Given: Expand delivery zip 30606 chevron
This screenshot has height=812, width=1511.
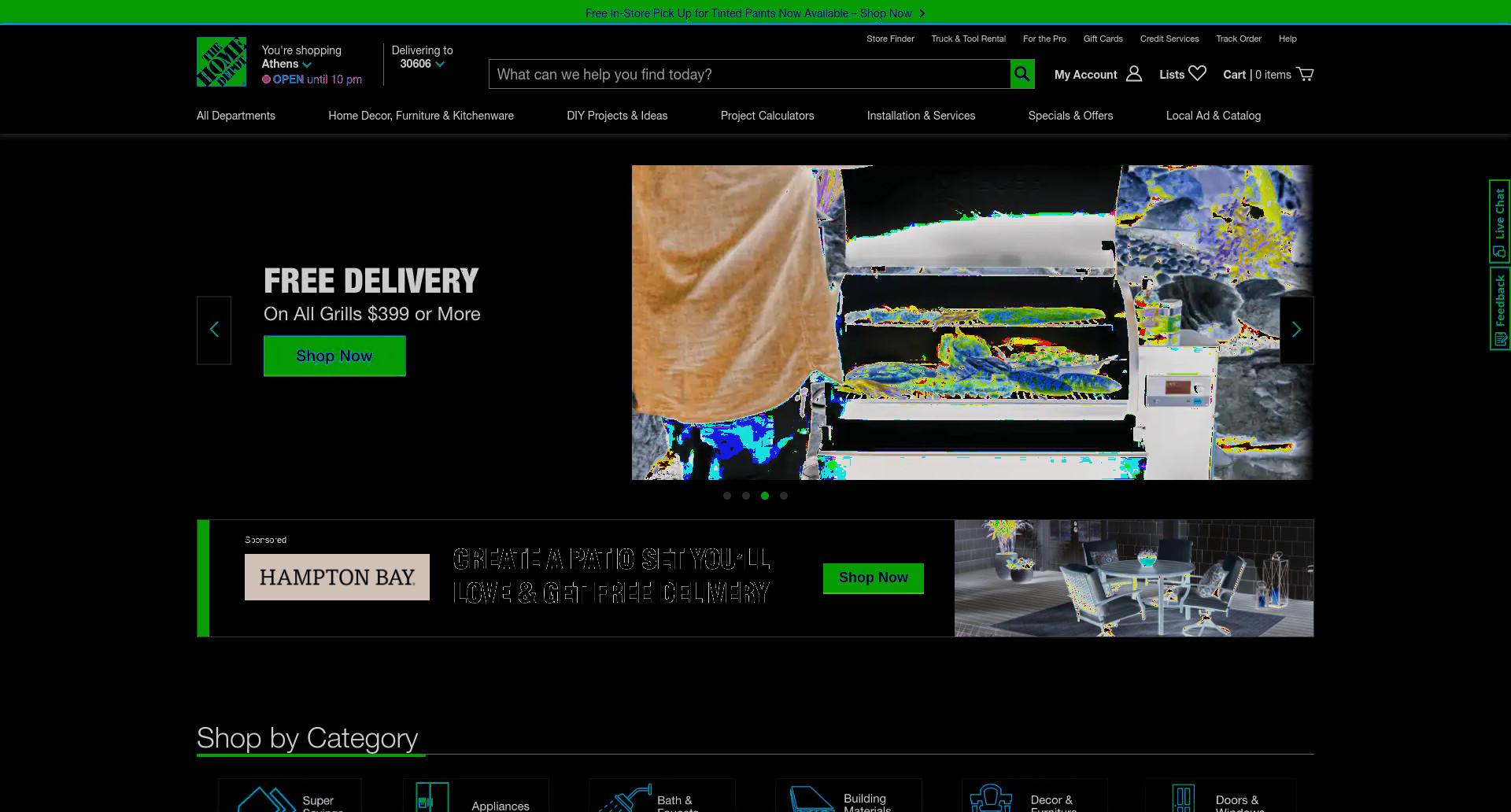Looking at the screenshot, I should pos(440,65).
